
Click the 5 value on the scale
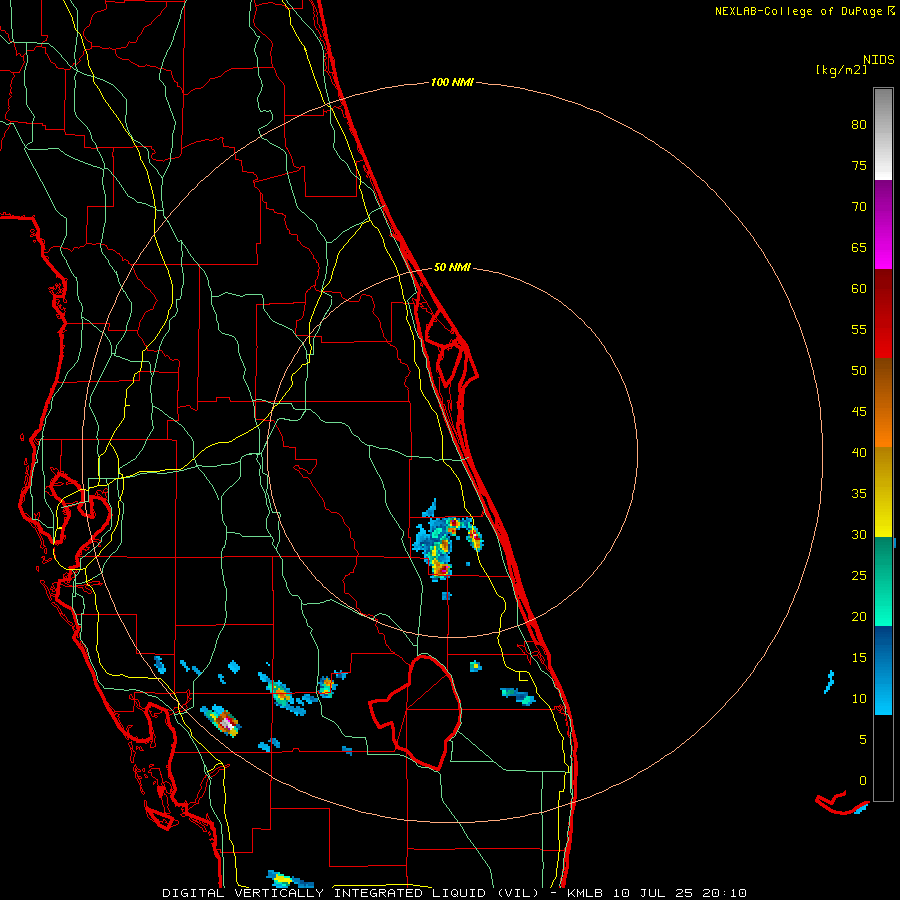tap(863, 740)
